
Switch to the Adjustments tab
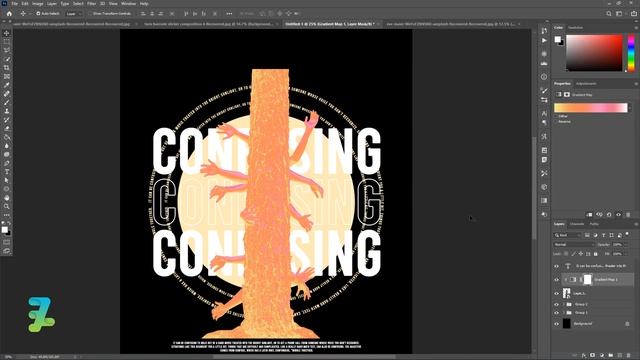586,84
